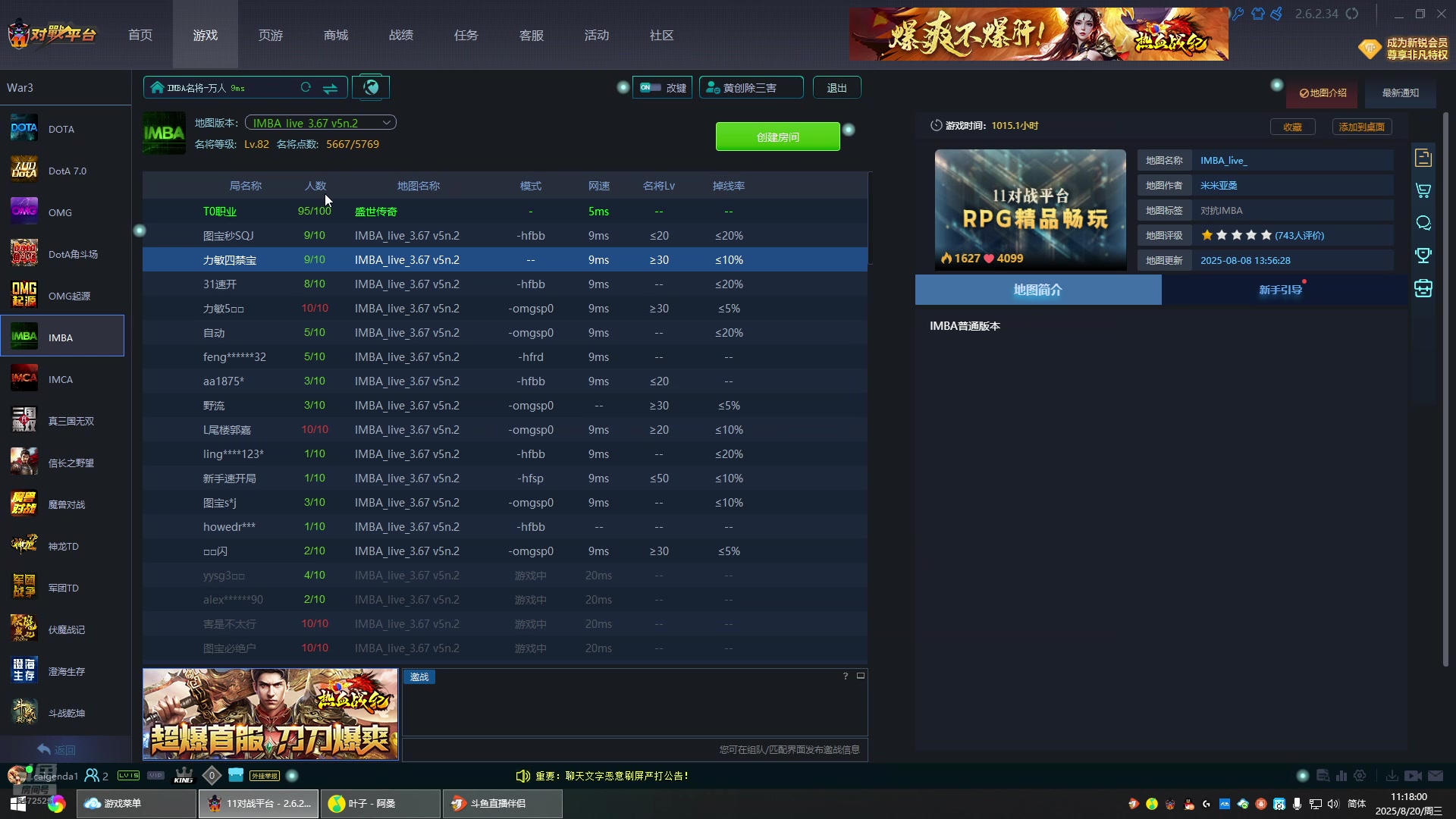Viewport: 1456px width, 819px height.
Task: Open IMCA from the game sidebar
Action: [x=62, y=379]
